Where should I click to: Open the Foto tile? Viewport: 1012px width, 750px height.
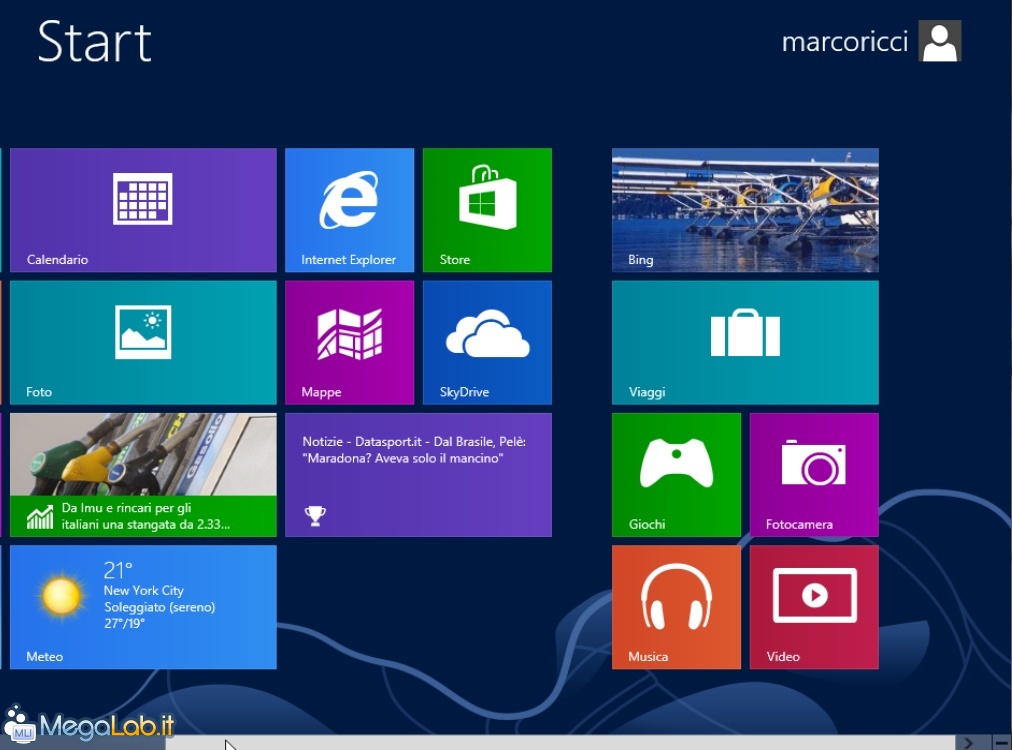[x=143, y=342]
